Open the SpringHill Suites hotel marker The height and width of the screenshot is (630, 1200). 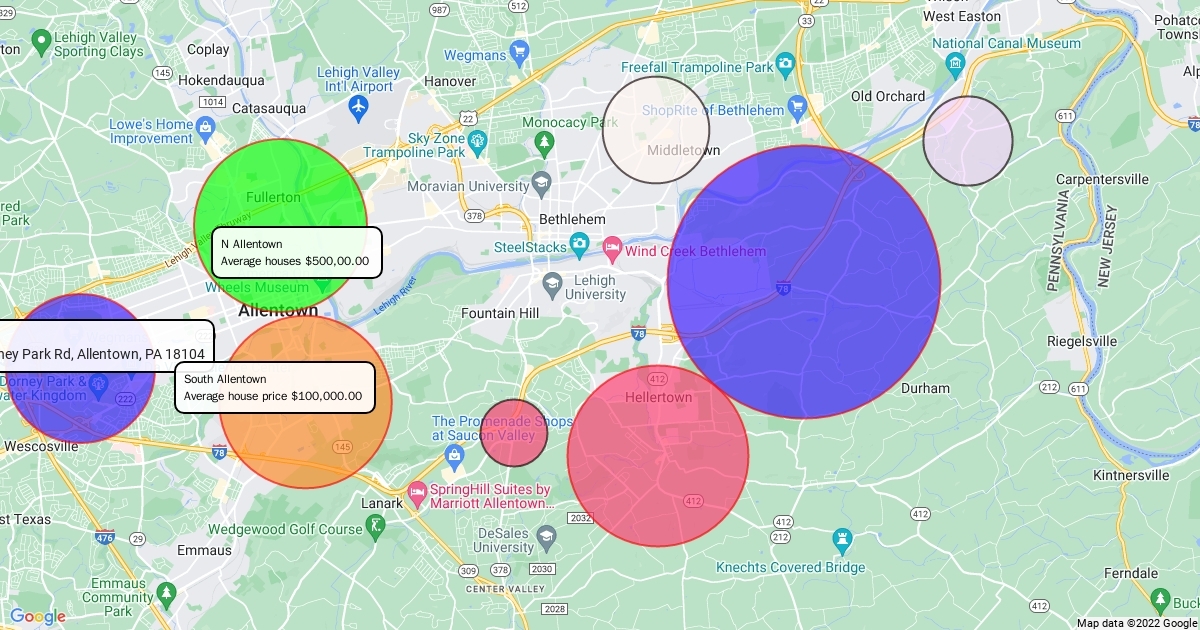pos(417,494)
